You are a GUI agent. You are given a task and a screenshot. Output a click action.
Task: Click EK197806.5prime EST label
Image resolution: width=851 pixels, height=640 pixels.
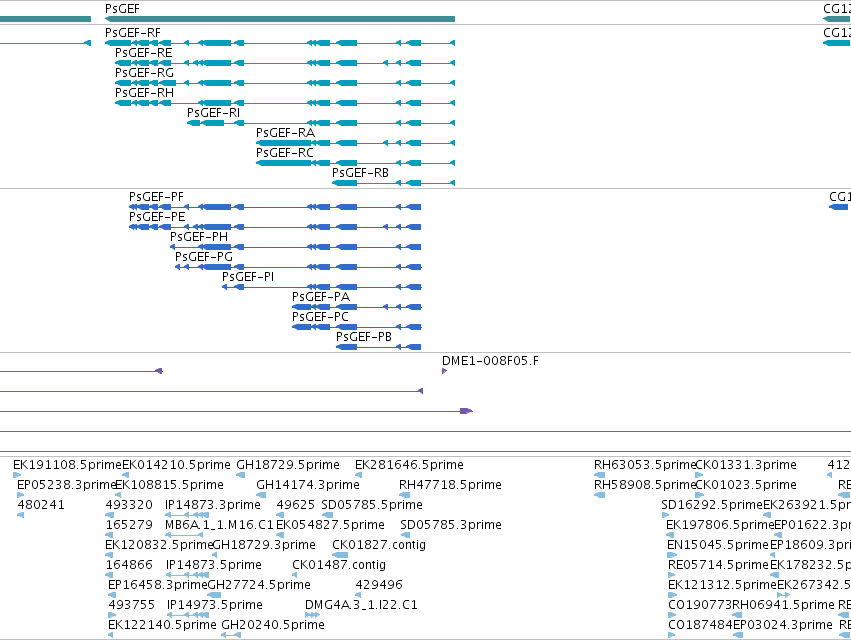pyautogui.click(x=720, y=525)
